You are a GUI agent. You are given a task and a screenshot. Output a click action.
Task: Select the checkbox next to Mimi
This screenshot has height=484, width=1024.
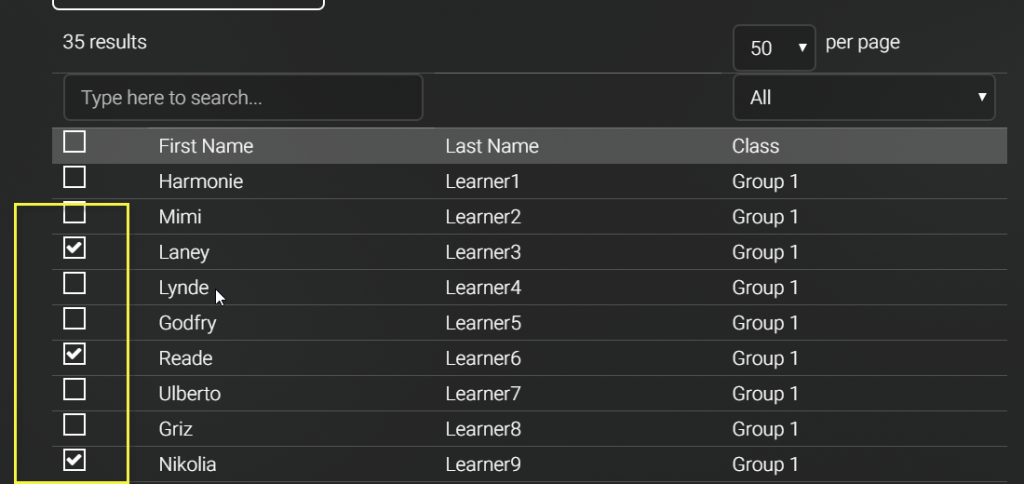click(x=74, y=212)
